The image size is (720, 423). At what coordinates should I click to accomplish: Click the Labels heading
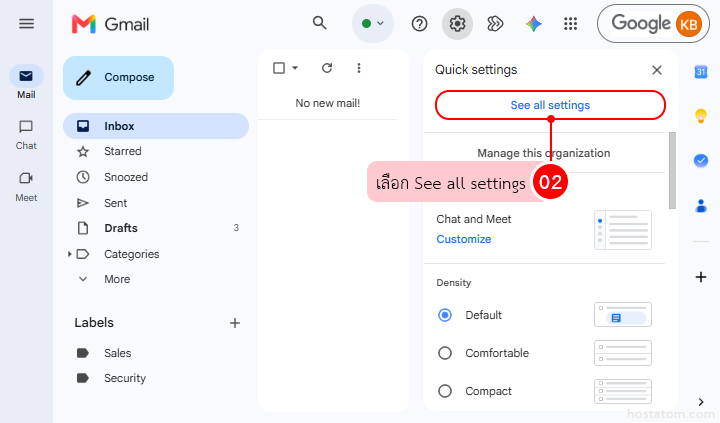(x=94, y=323)
